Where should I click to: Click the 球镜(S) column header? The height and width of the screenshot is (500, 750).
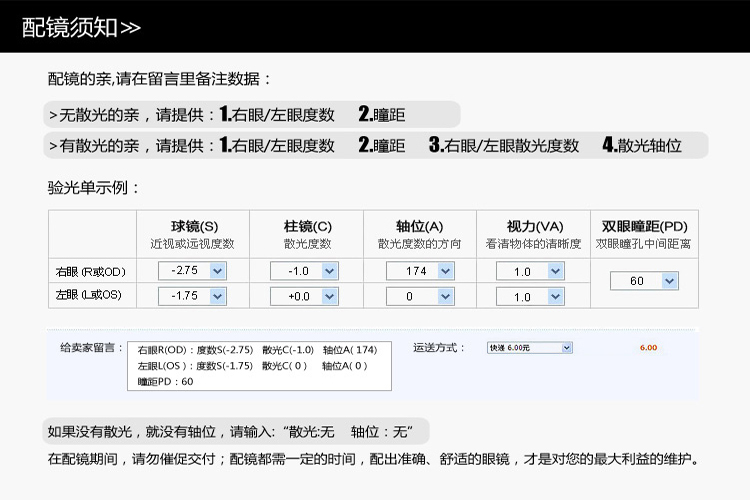[194, 226]
